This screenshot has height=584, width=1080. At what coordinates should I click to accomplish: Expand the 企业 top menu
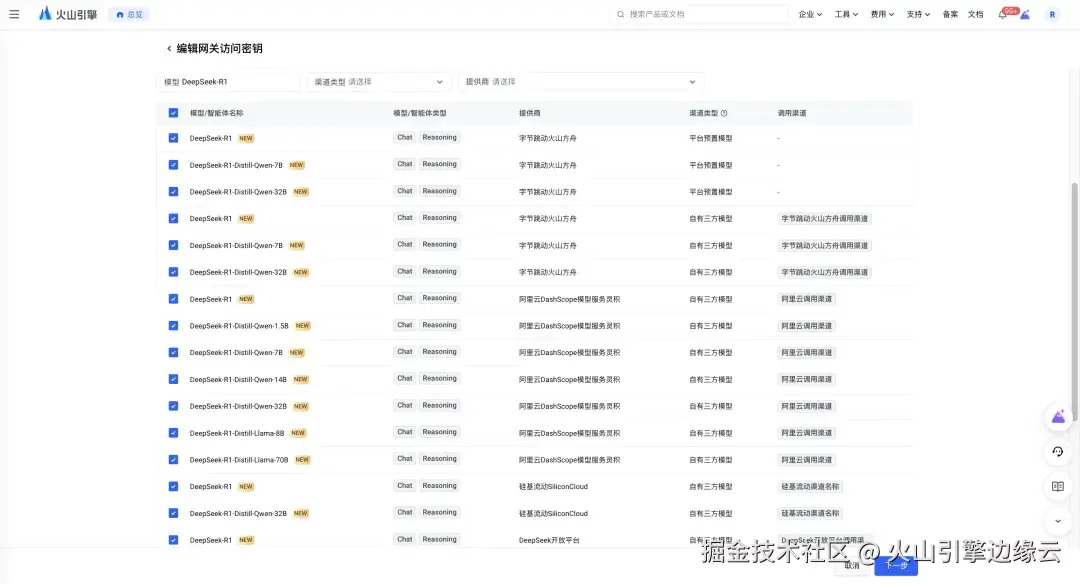click(x=810, y=14)
